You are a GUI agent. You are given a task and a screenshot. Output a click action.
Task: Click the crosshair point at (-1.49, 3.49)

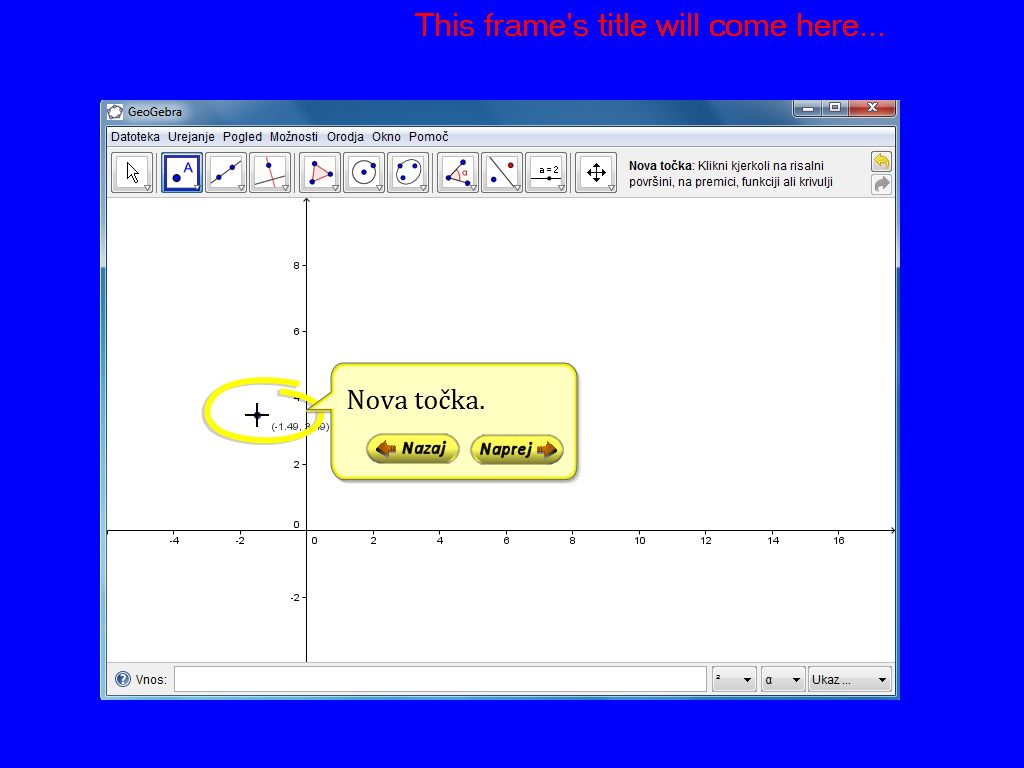point(257,415)
